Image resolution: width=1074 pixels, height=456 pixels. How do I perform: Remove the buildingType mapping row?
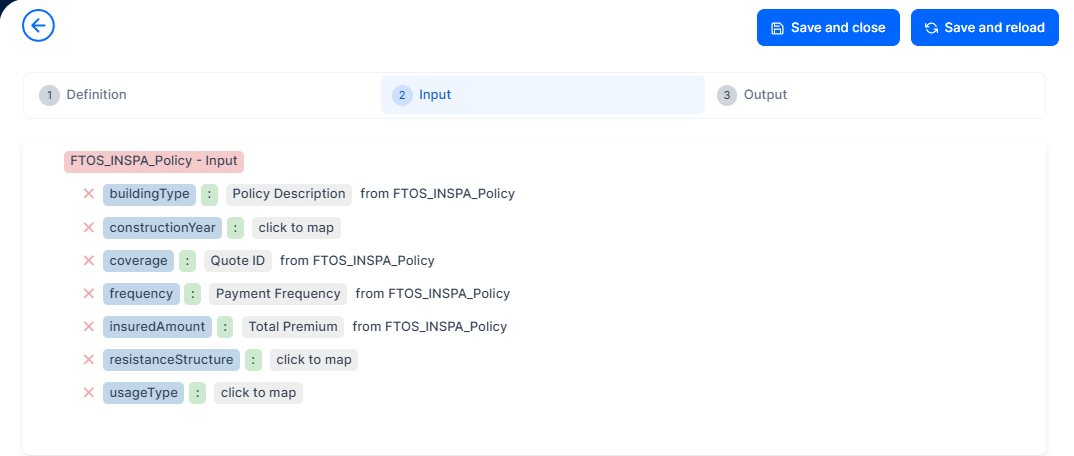coord(89,194)
